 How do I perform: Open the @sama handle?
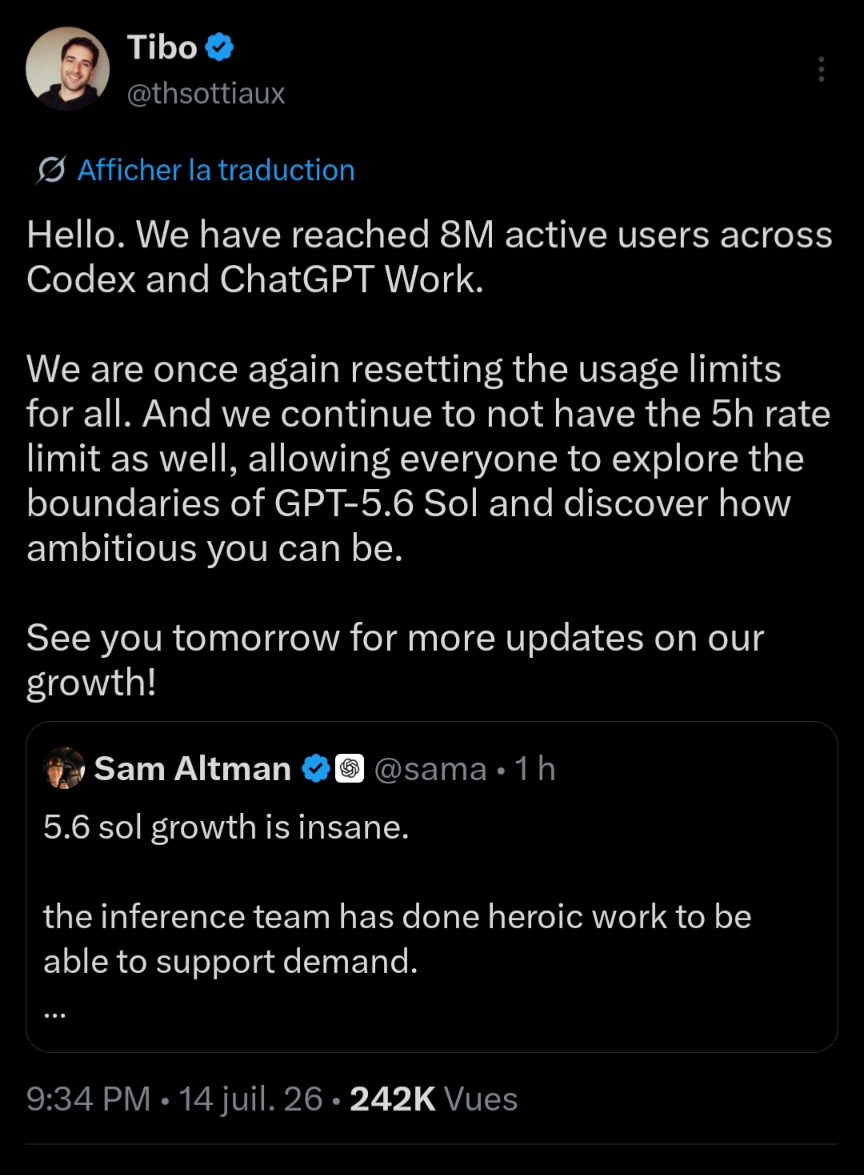coord(430,770)
